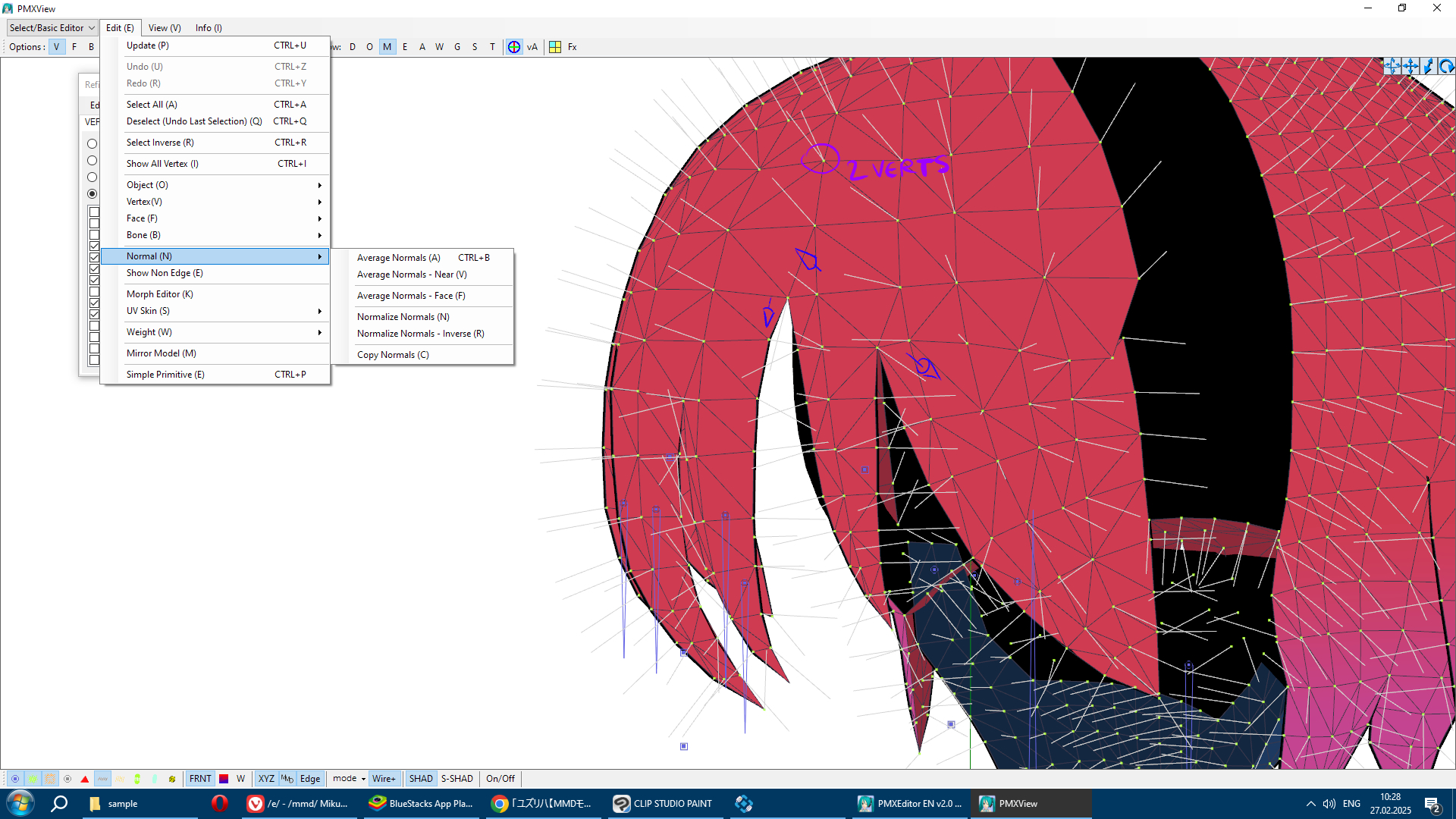The width and height of the screenshot is (1456, 819).
Task: Open the Select/Basic Editor combo box
Action: [52, 28]
